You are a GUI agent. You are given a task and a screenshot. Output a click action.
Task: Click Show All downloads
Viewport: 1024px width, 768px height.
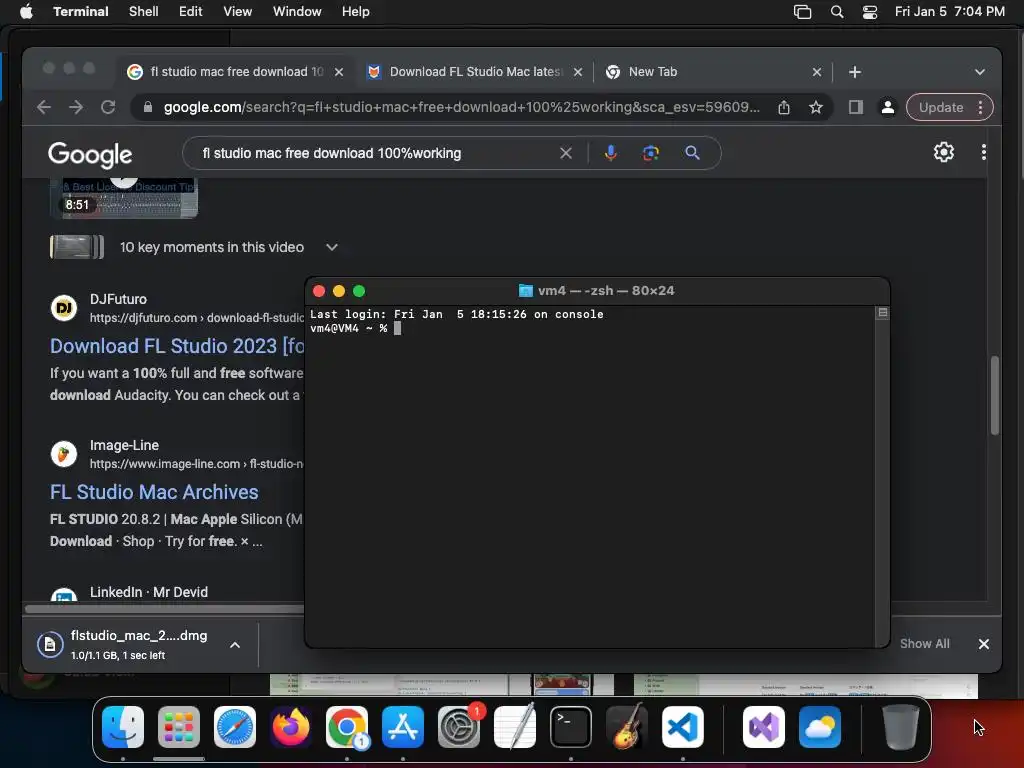click(x=925, y=644)
